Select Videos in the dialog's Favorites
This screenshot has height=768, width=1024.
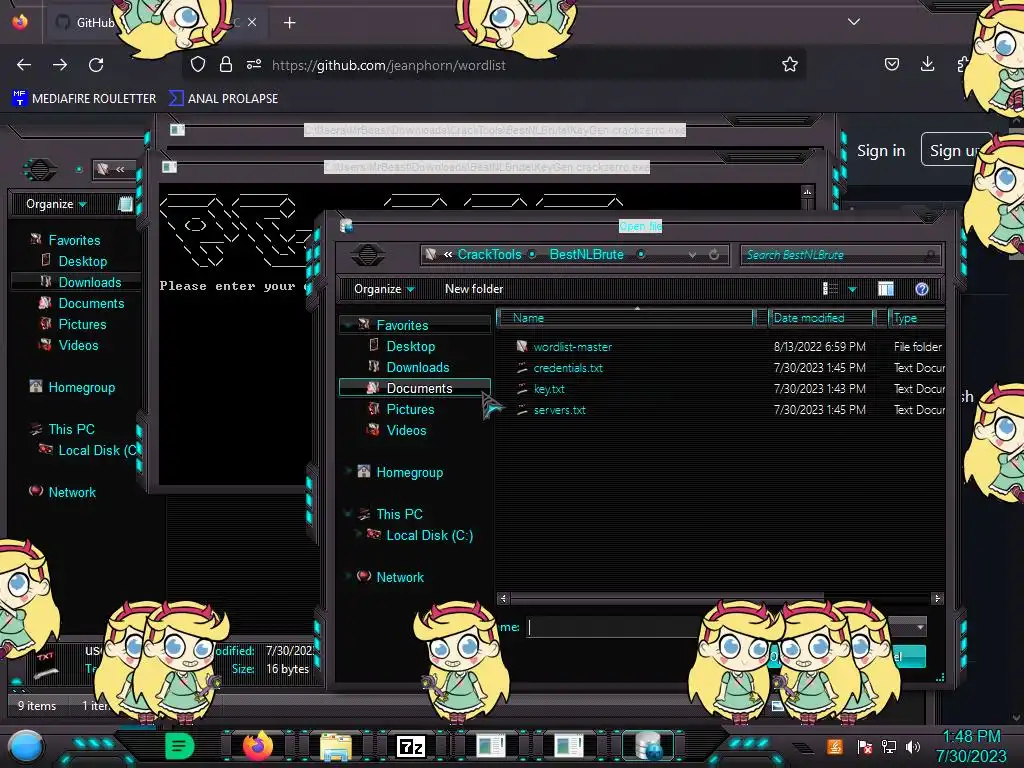pyautogui.click(x=406, y=430)
